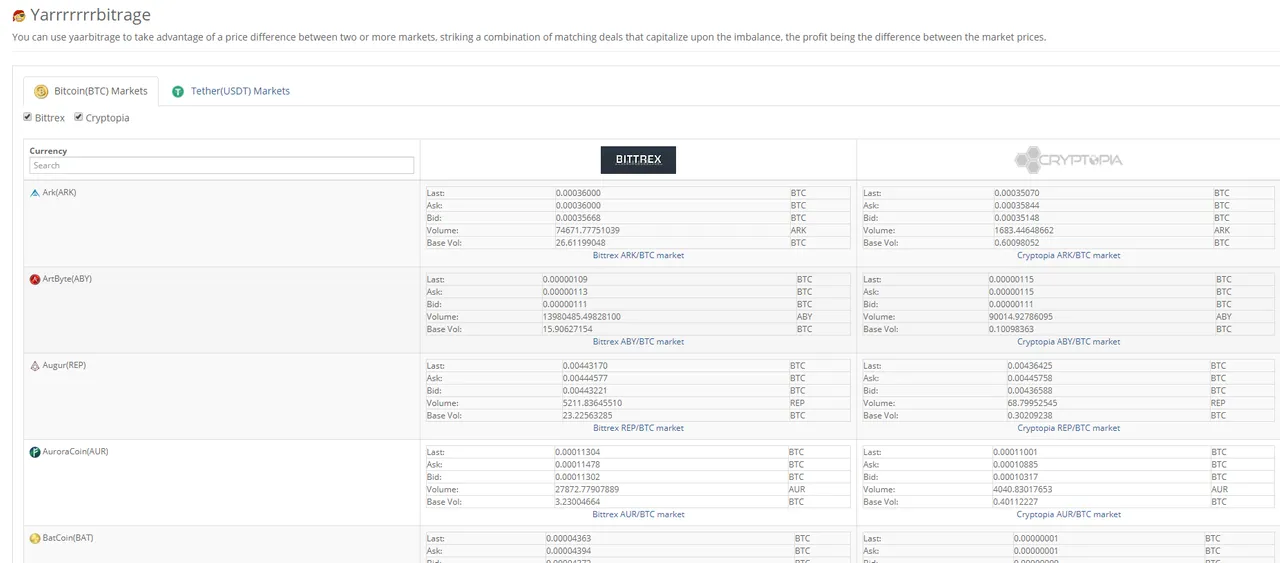Click Ark Cryptopia ask value 0.00035844
This screenshot has width=1280, height=563.
pos(1017,205)
